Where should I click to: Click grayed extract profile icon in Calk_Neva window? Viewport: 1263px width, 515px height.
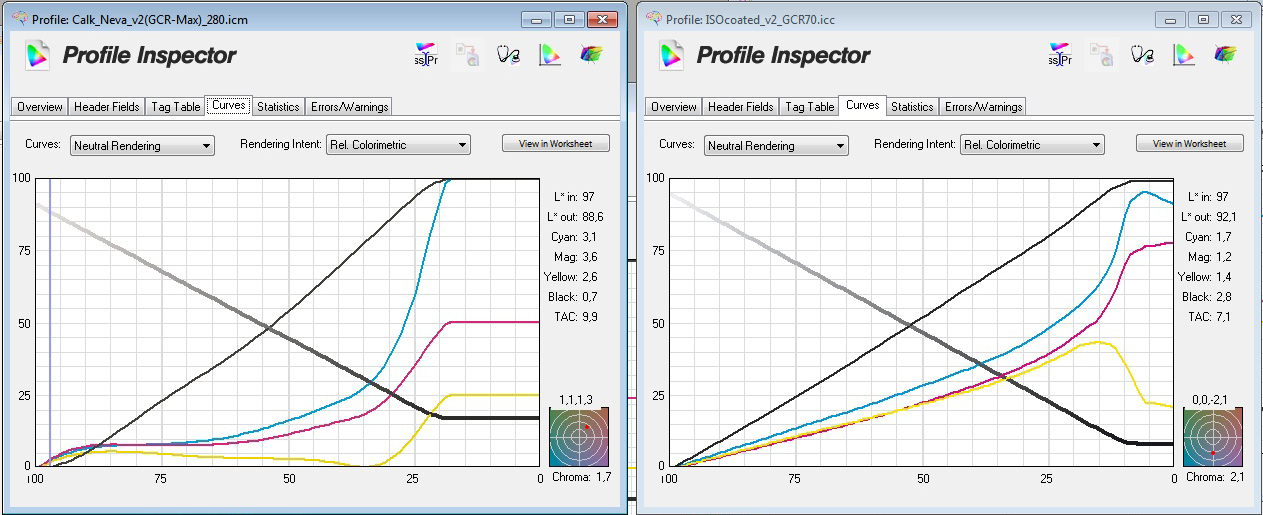point(467,55)
